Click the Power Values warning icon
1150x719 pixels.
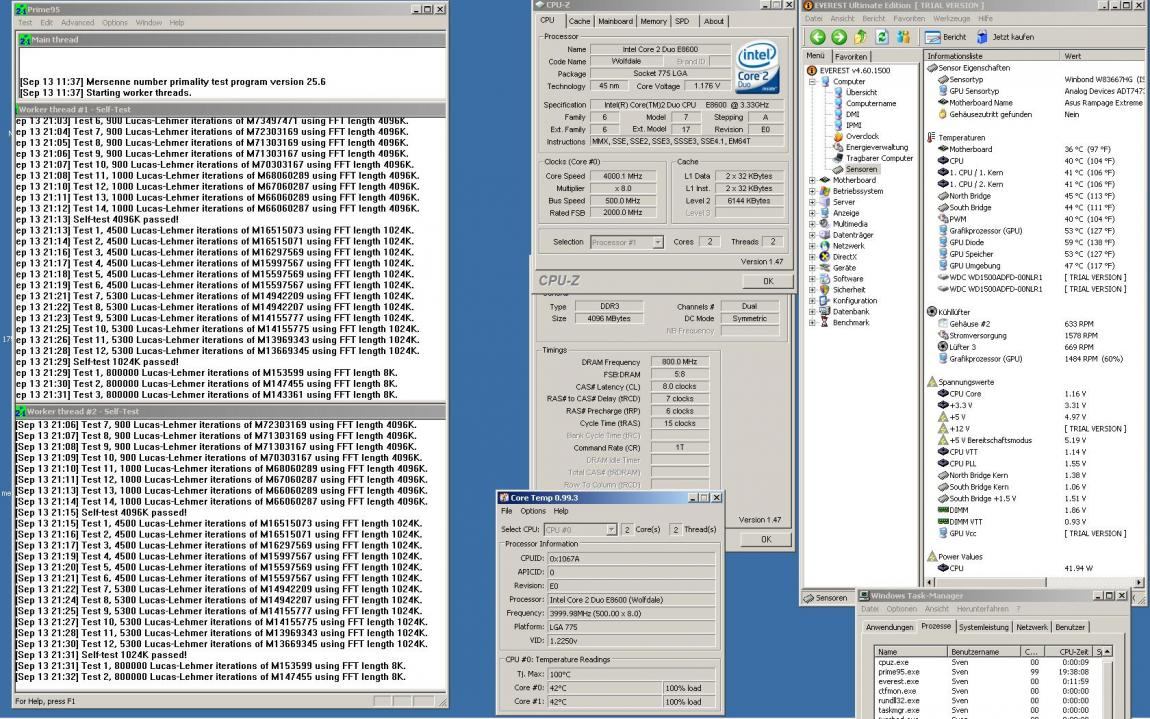click(932, 556)
